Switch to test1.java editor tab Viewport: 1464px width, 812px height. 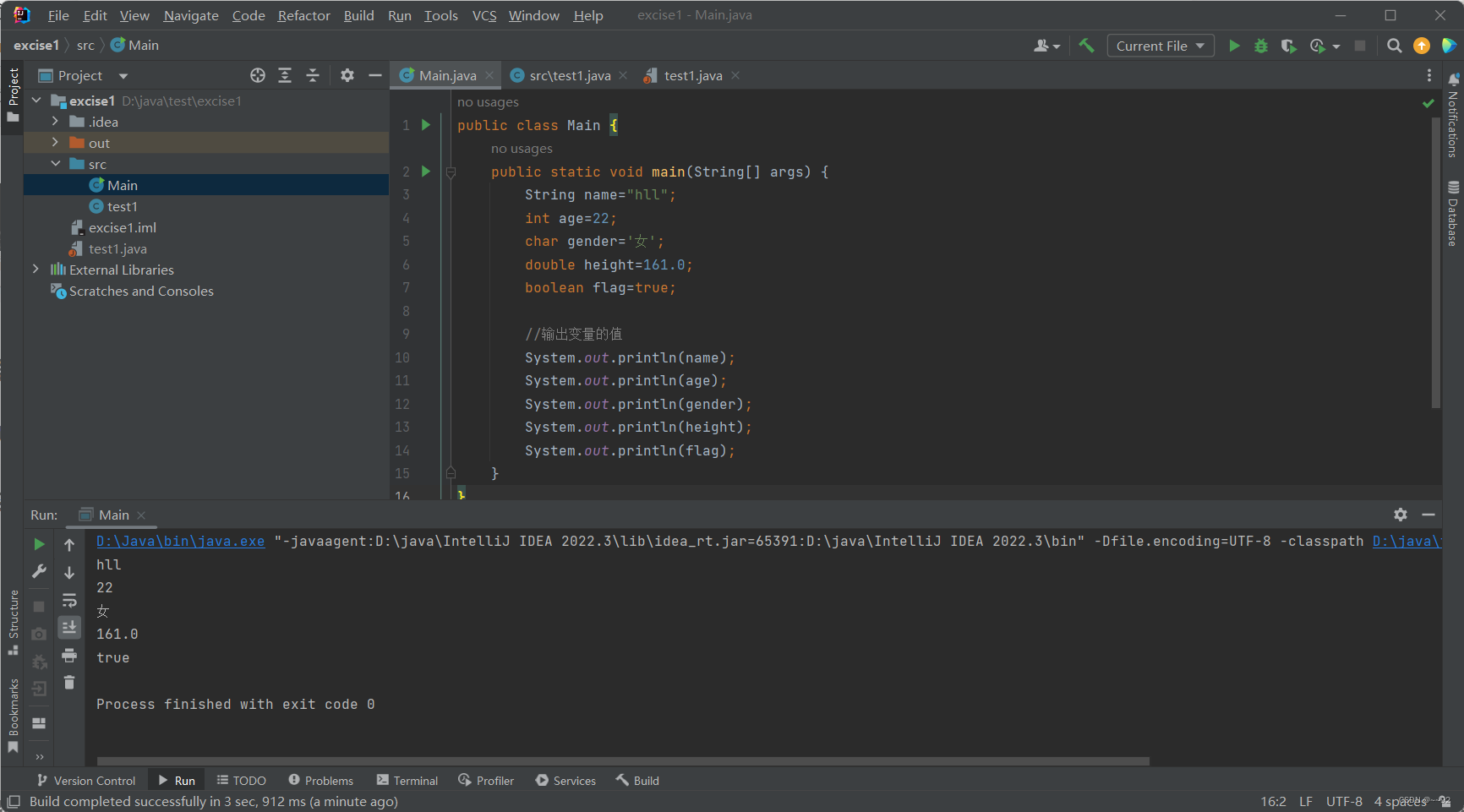pos(691,75)
